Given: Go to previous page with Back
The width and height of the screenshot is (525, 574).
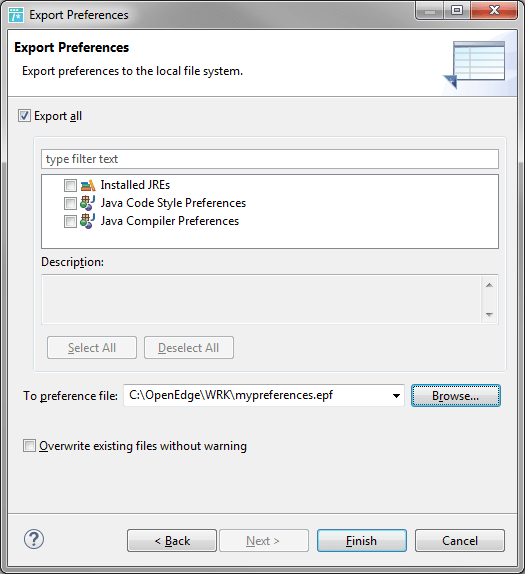Looking at the screenshot, I should 172,541.
